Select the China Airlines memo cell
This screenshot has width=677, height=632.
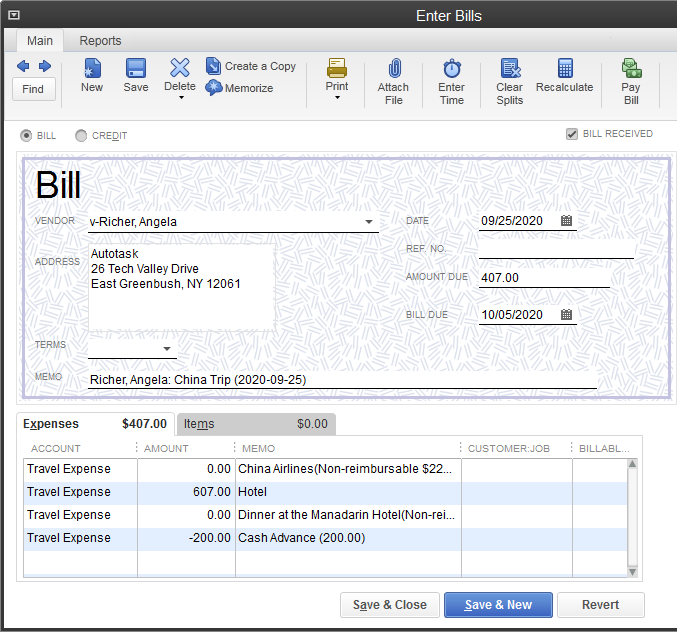coord(348,469)
